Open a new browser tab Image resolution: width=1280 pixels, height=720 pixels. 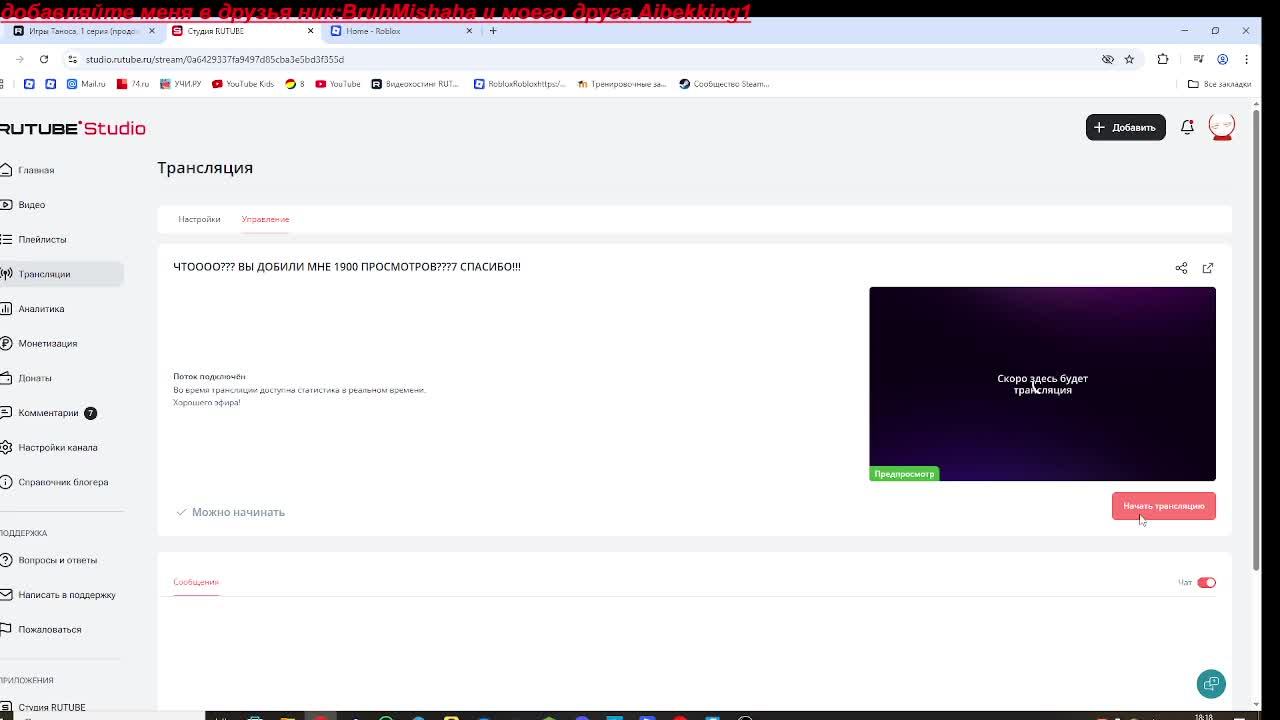(493, 31)
